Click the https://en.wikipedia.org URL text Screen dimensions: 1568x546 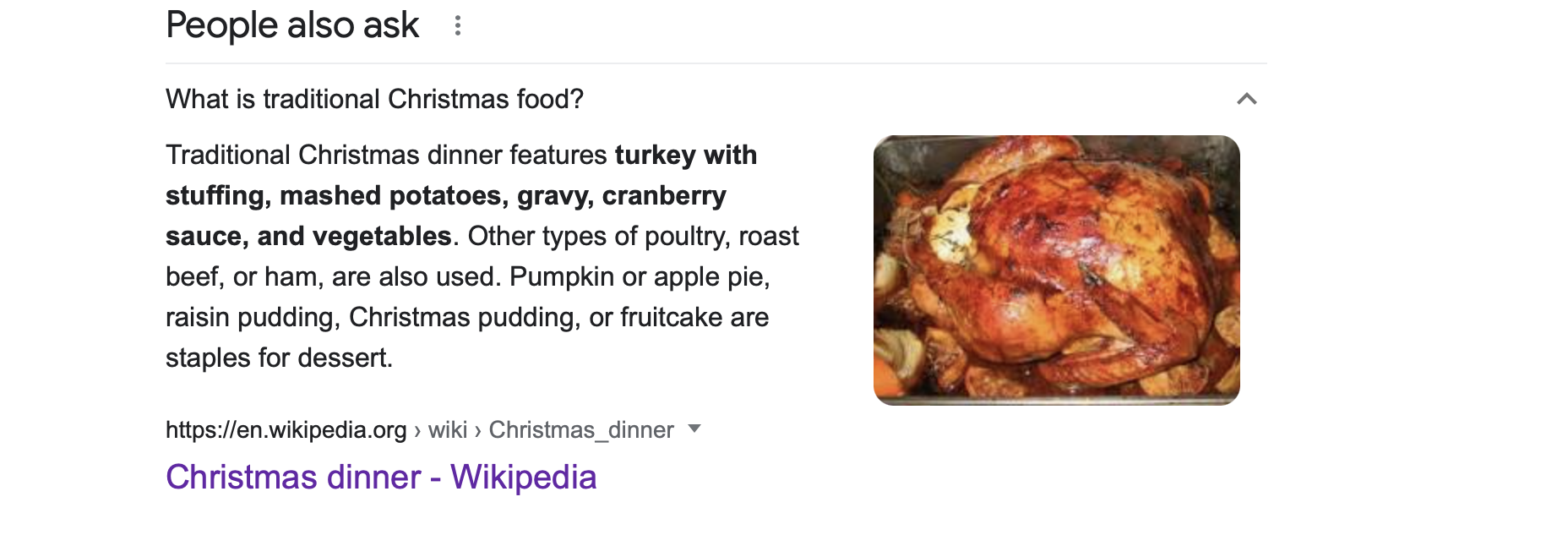pos(286,429)
